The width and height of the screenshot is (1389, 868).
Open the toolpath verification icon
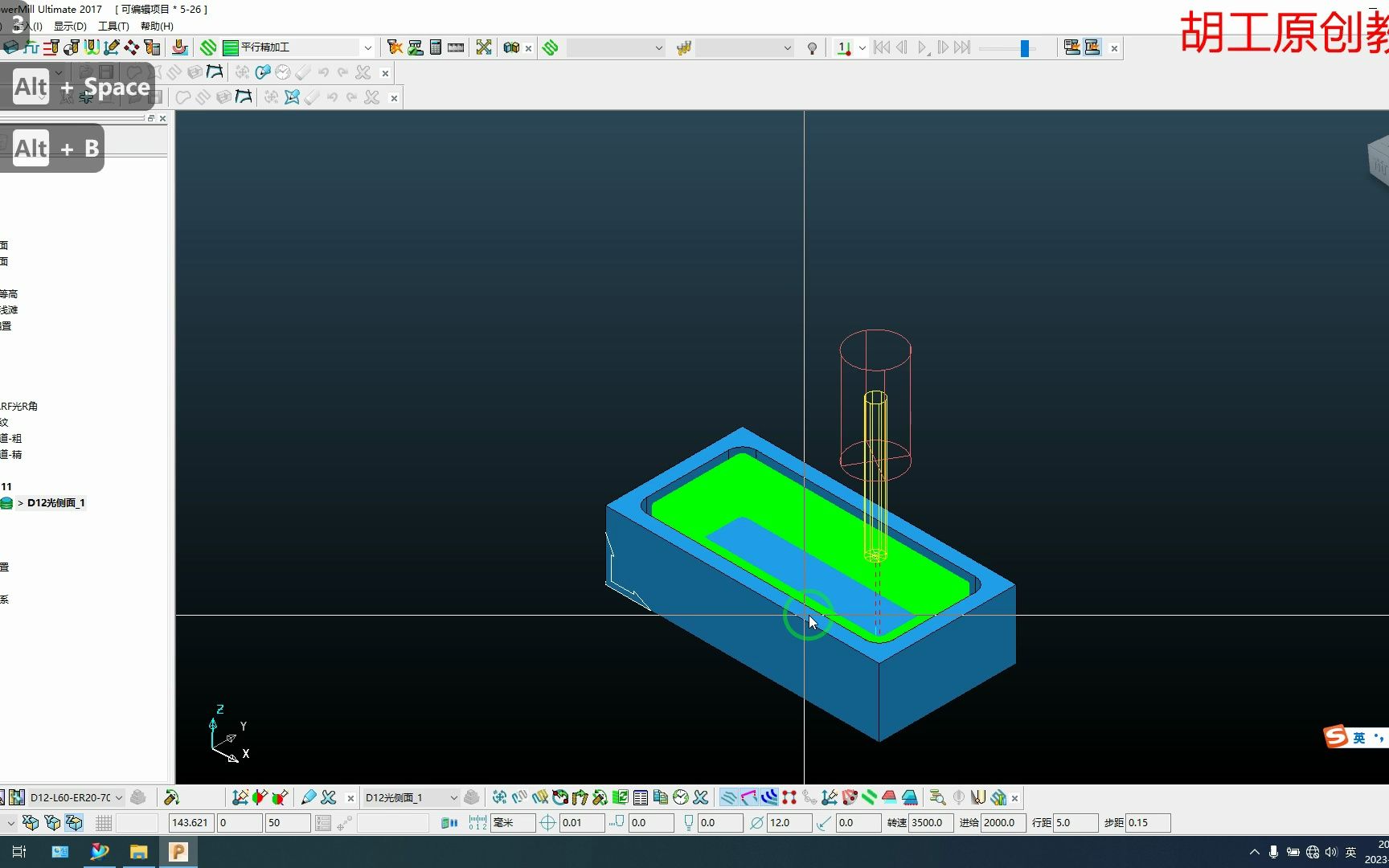(x=416, y=47)
